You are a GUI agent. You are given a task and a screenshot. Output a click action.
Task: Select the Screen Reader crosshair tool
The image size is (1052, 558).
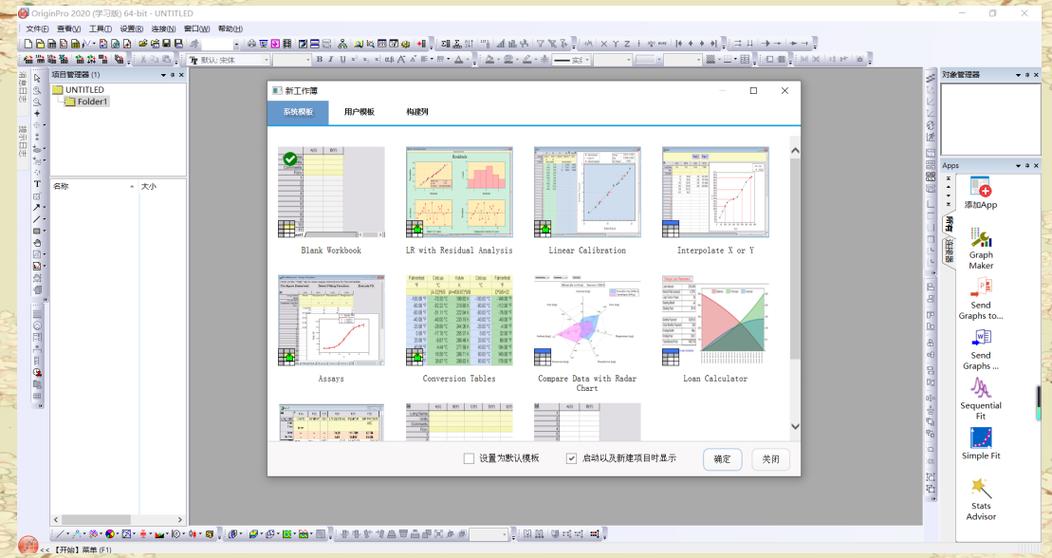click(38, 113)
